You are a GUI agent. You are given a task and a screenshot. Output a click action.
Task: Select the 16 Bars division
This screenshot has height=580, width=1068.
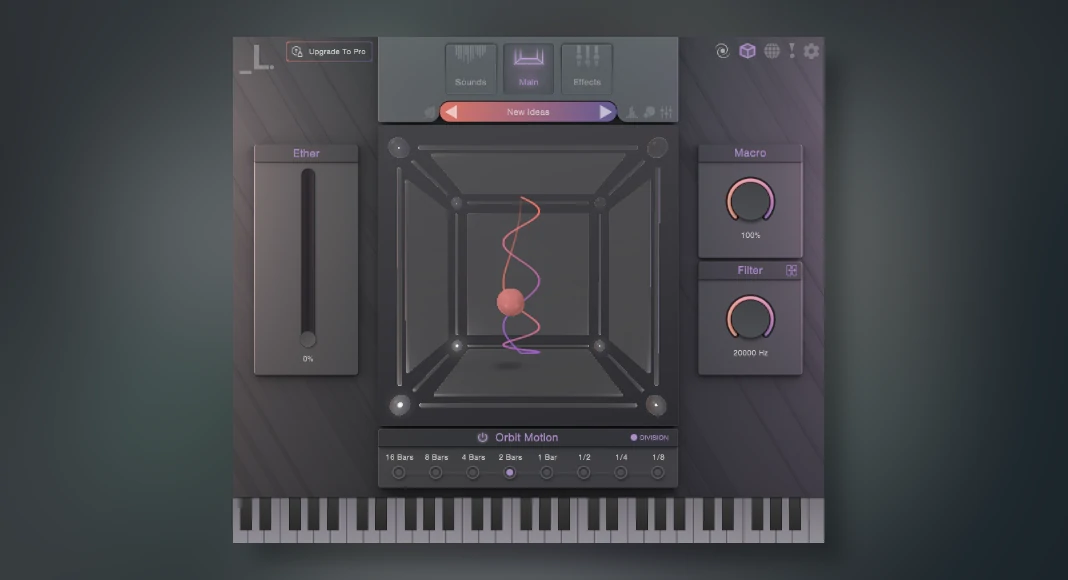point(399,472)
